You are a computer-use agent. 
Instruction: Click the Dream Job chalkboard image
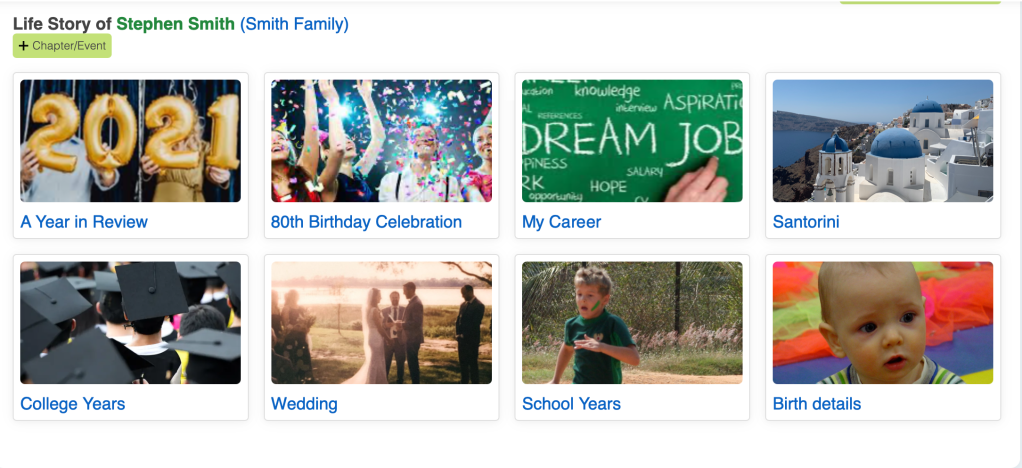pyautogui.click(x=632, y=141)
